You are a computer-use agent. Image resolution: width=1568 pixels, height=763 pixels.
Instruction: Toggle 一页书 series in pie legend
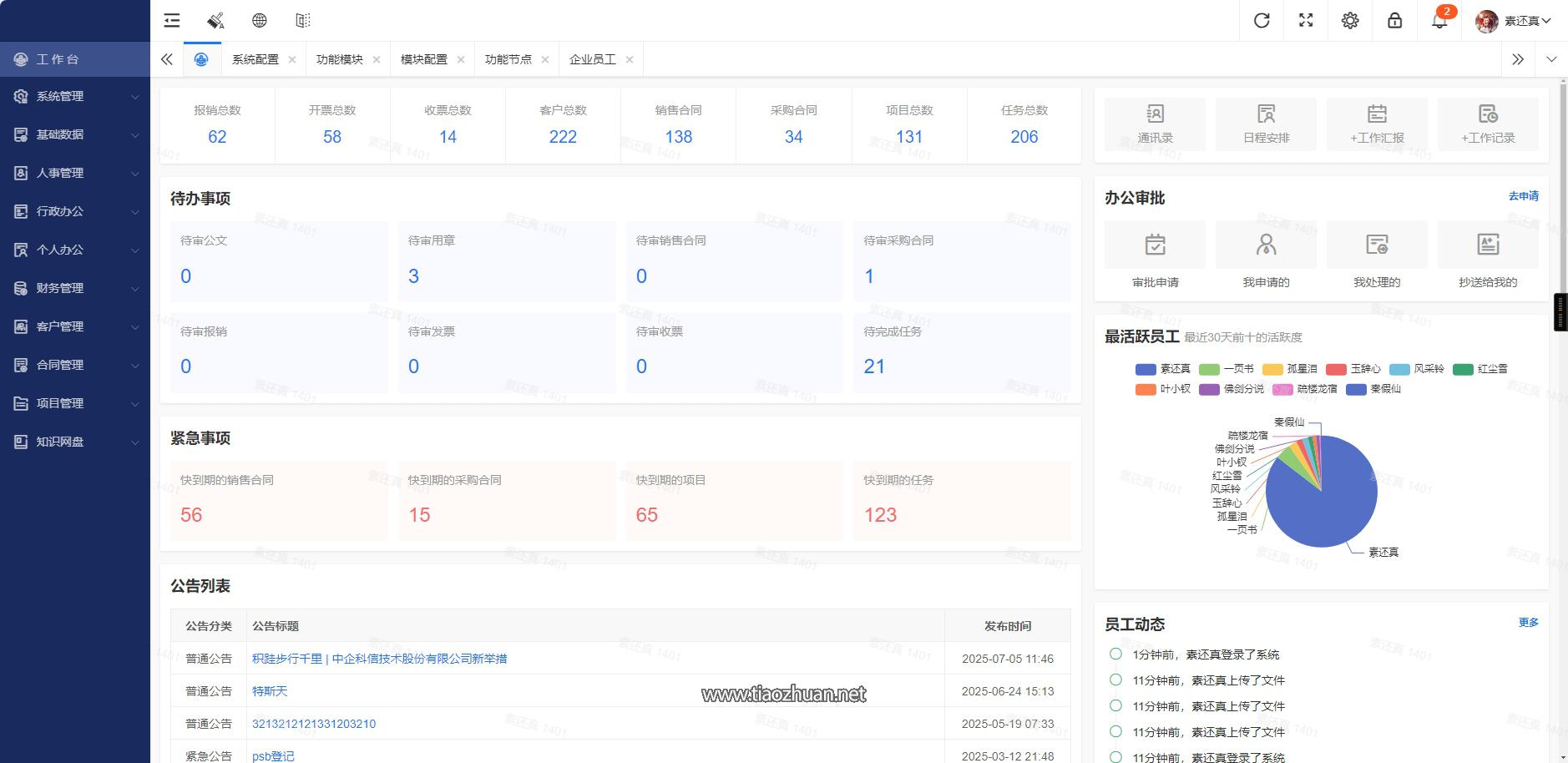point(1227,369)
